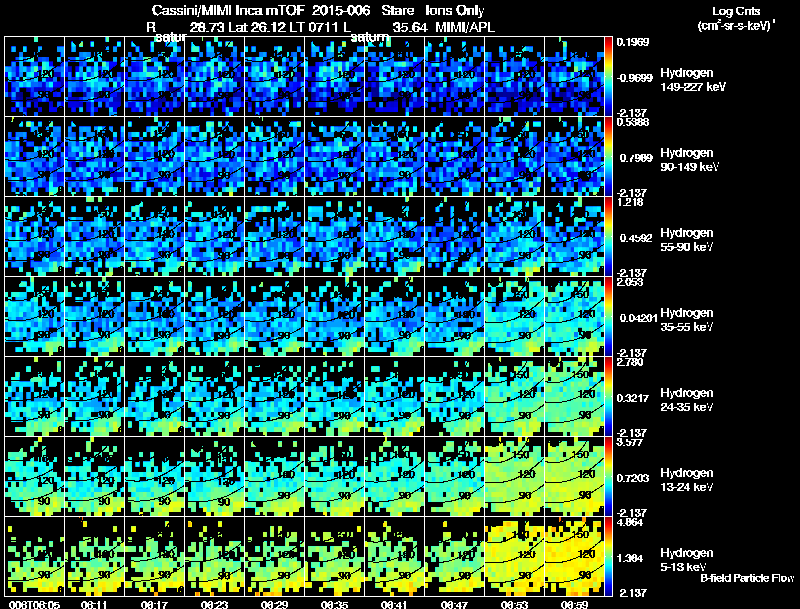Click the '35.64' L value in header
800x609 pixels.
click(410, 27)
